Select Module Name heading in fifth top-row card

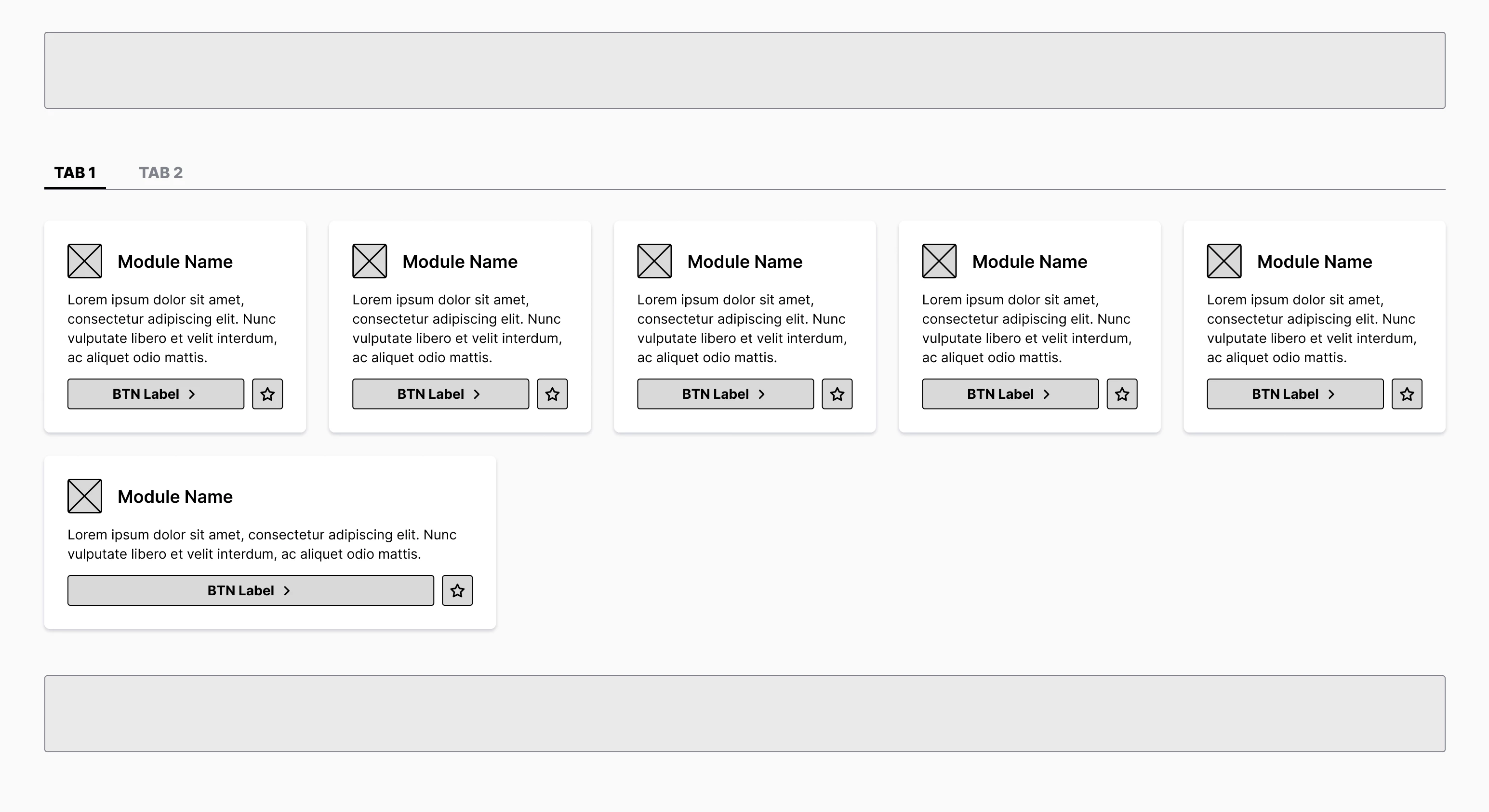pyautogui.click(x=1315, y=262)
